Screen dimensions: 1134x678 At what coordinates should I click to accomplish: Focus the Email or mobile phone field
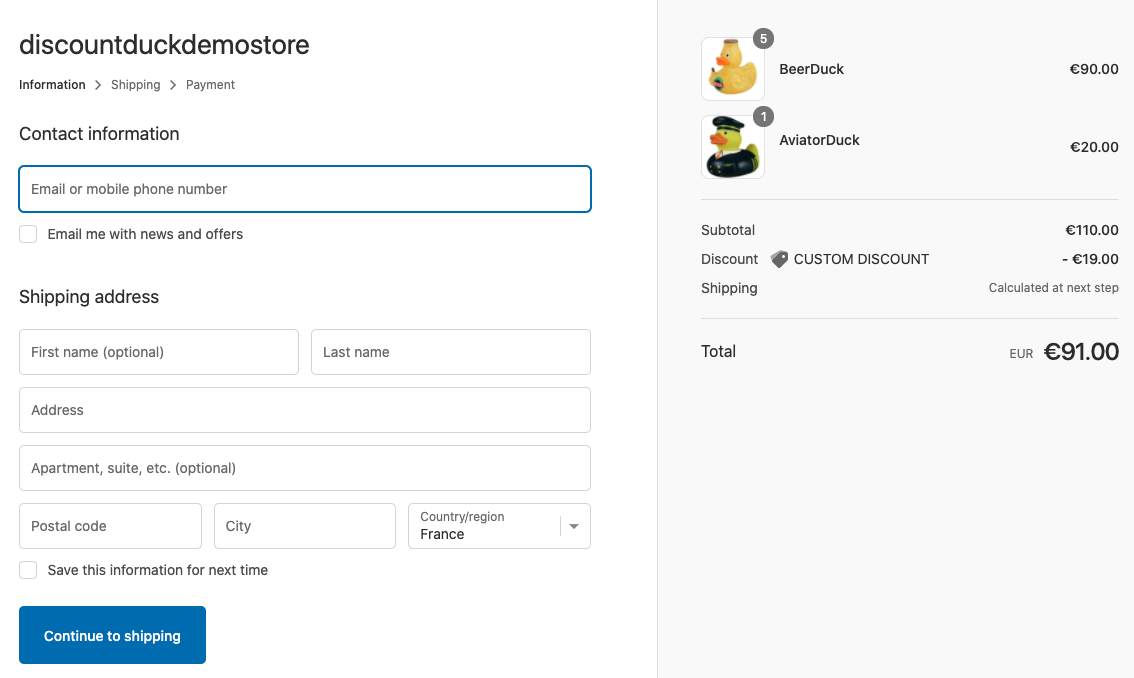[x=305, y=189]
